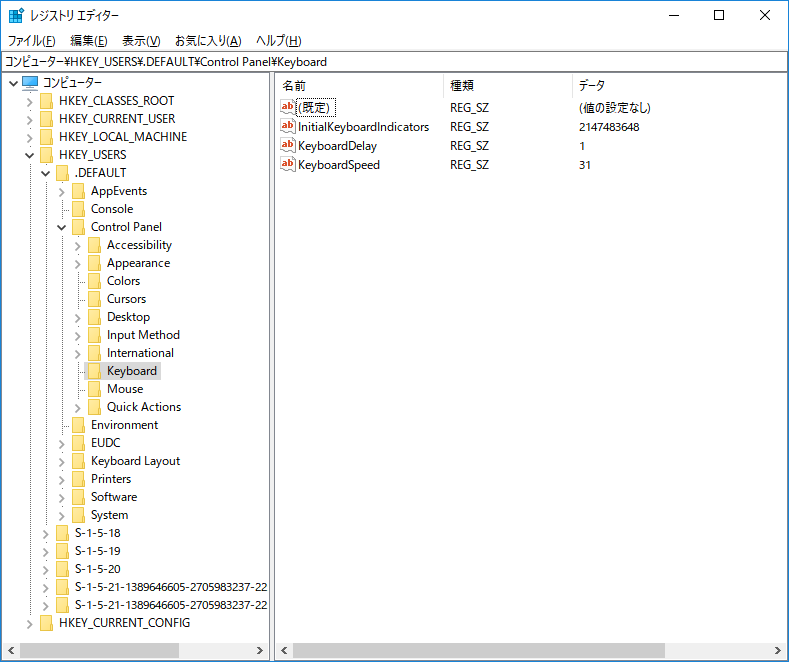Expand the Keyboard Layout key
The image size is (789, 662).
click(62, 462)
